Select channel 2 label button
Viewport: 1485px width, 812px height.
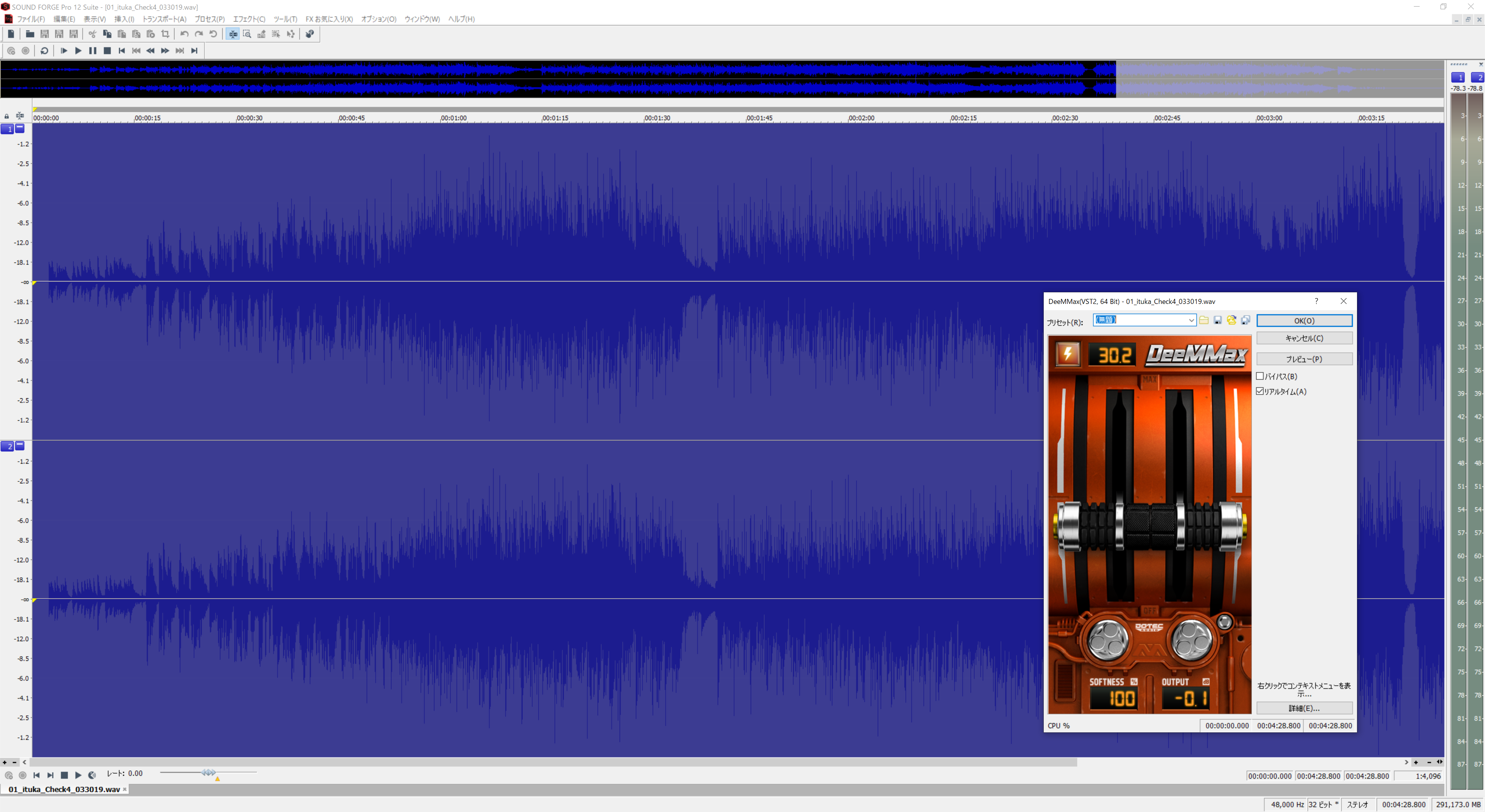(x=7, y=447)
